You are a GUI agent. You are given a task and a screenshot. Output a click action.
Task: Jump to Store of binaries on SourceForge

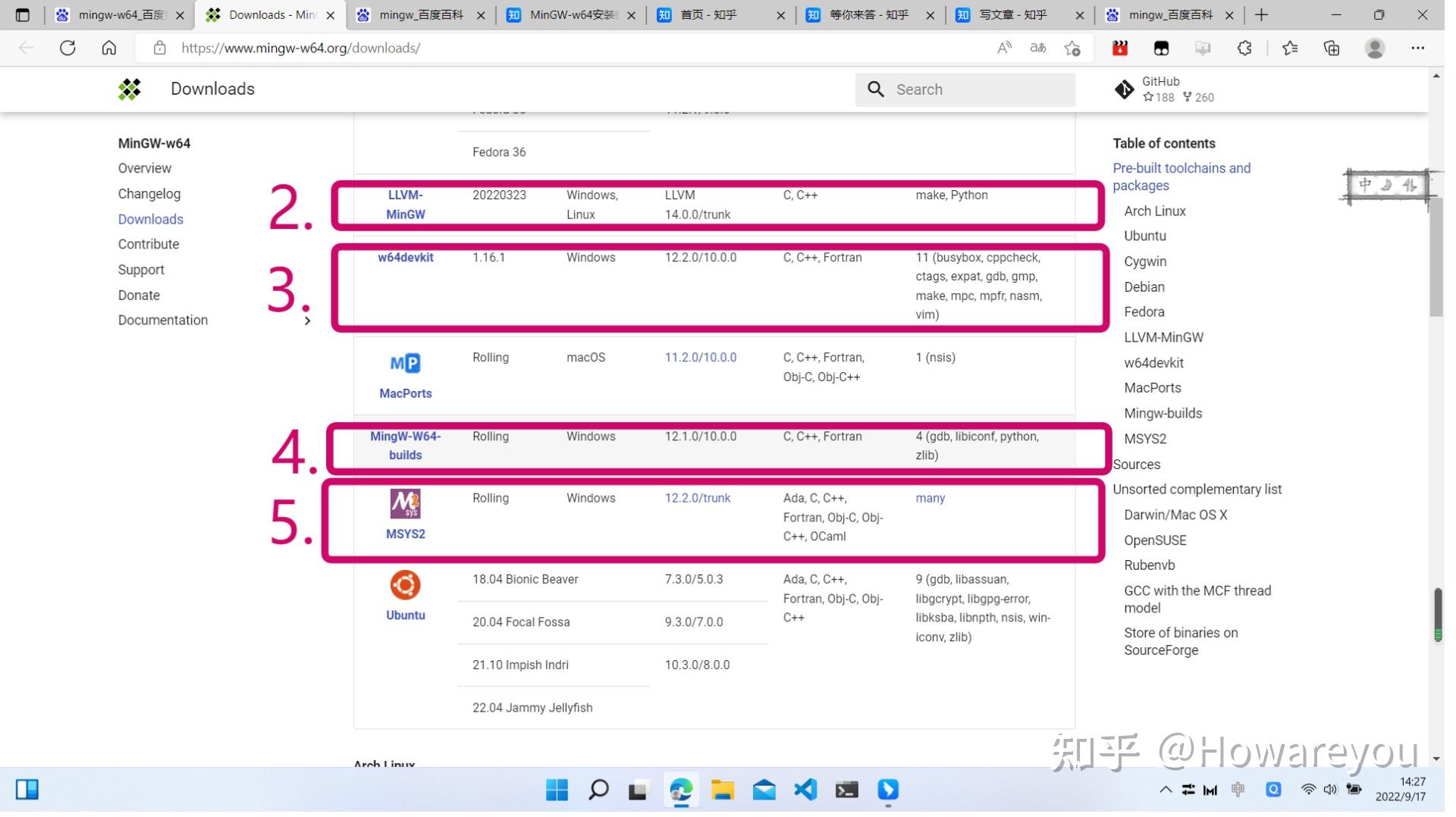[1181, 641]
